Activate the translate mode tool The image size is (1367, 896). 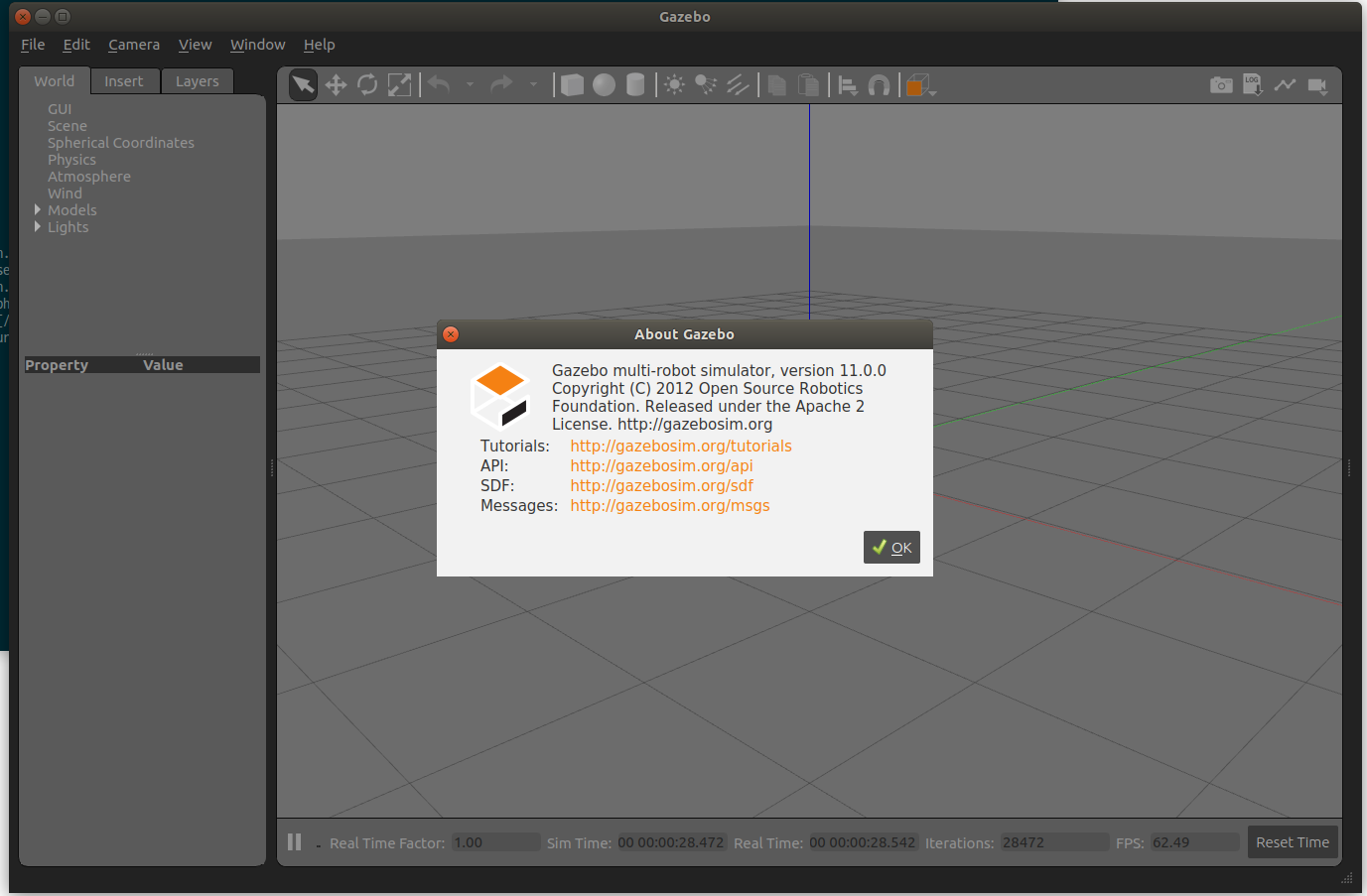point(336,85)
